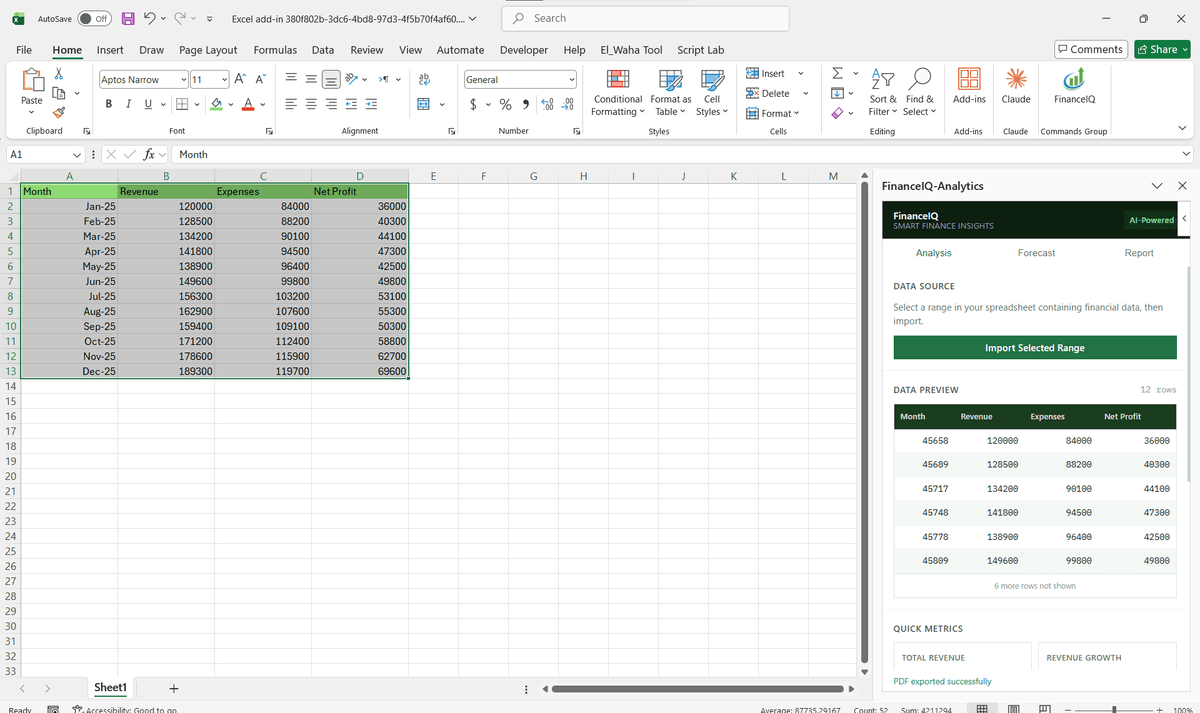
Task: Expand Conditional Formatting dropdown
Action: [x=618, y=105]
